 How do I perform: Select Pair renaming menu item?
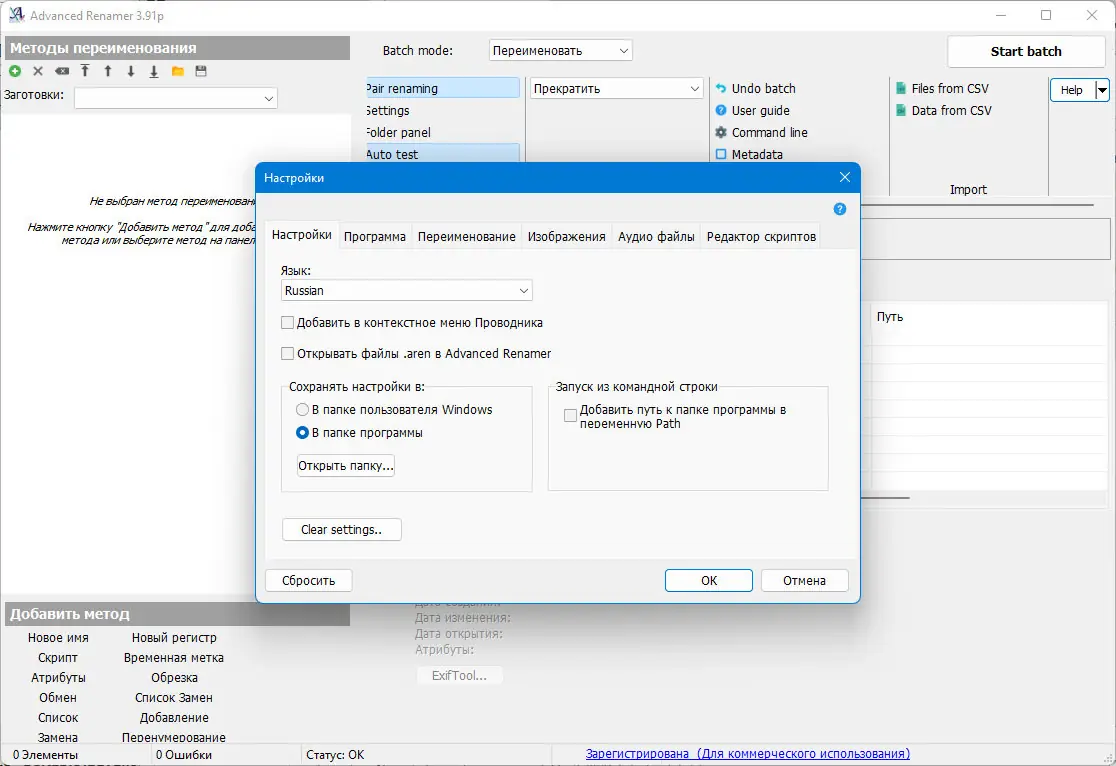(442, 88)
